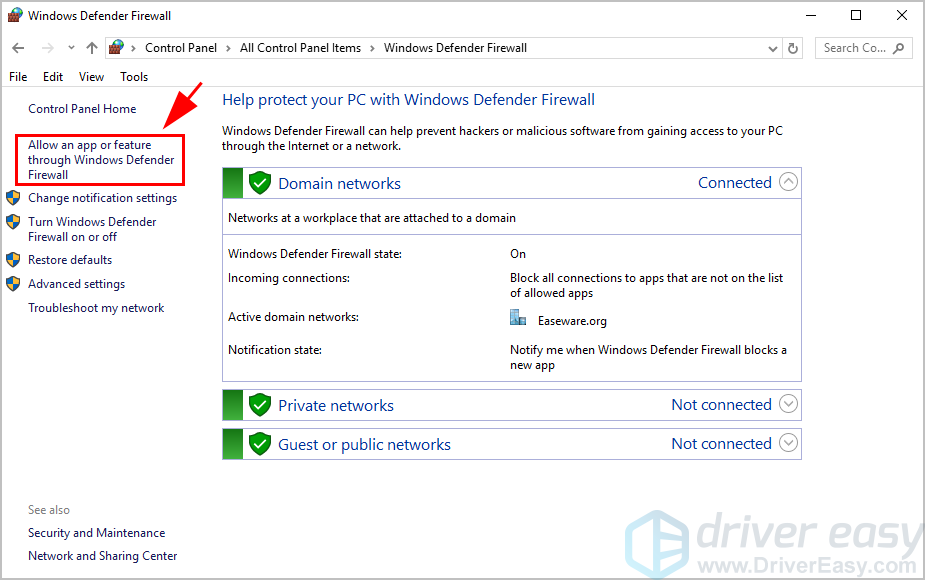
Task: Collapse the Domain networks section
Action: [788, 182]
